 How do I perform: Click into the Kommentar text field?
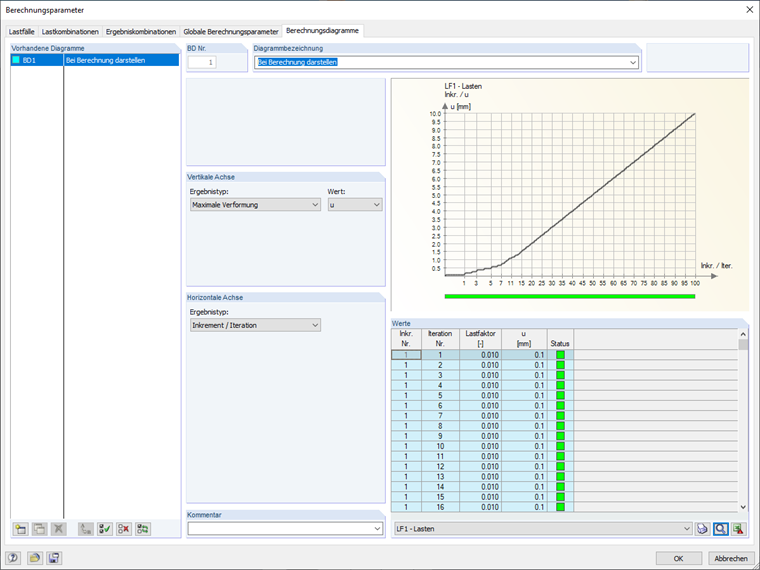[x=280, y=529]
